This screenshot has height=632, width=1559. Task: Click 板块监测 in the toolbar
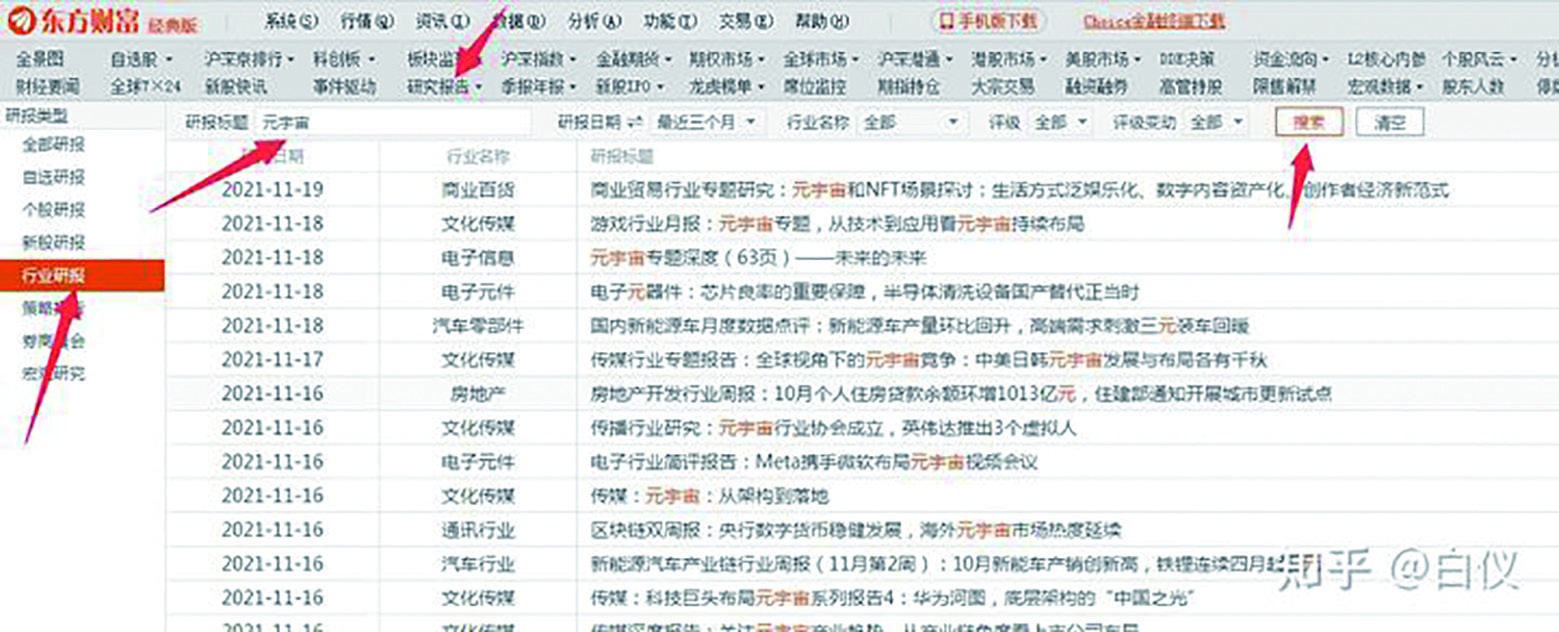[x=441, y=59]
